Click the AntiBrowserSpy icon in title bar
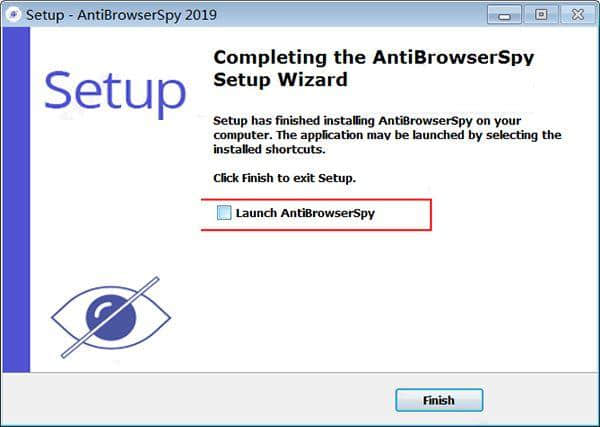 click(14, 15)
